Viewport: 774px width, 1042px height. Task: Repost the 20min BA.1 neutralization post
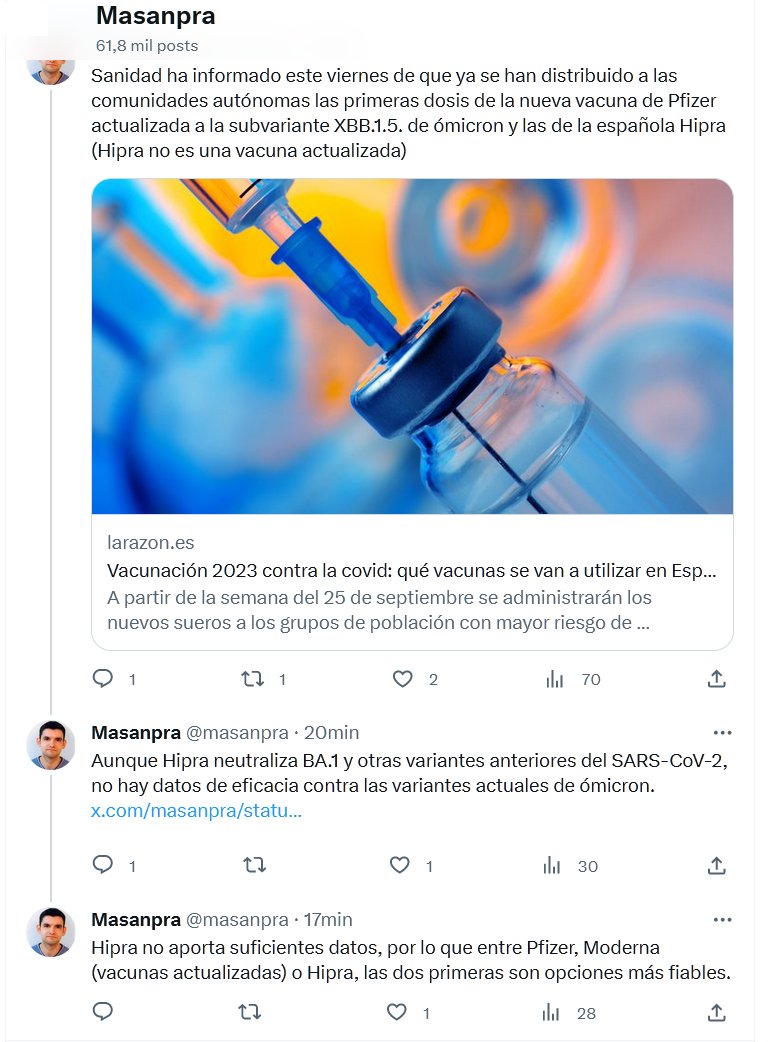tap(254, 865)
